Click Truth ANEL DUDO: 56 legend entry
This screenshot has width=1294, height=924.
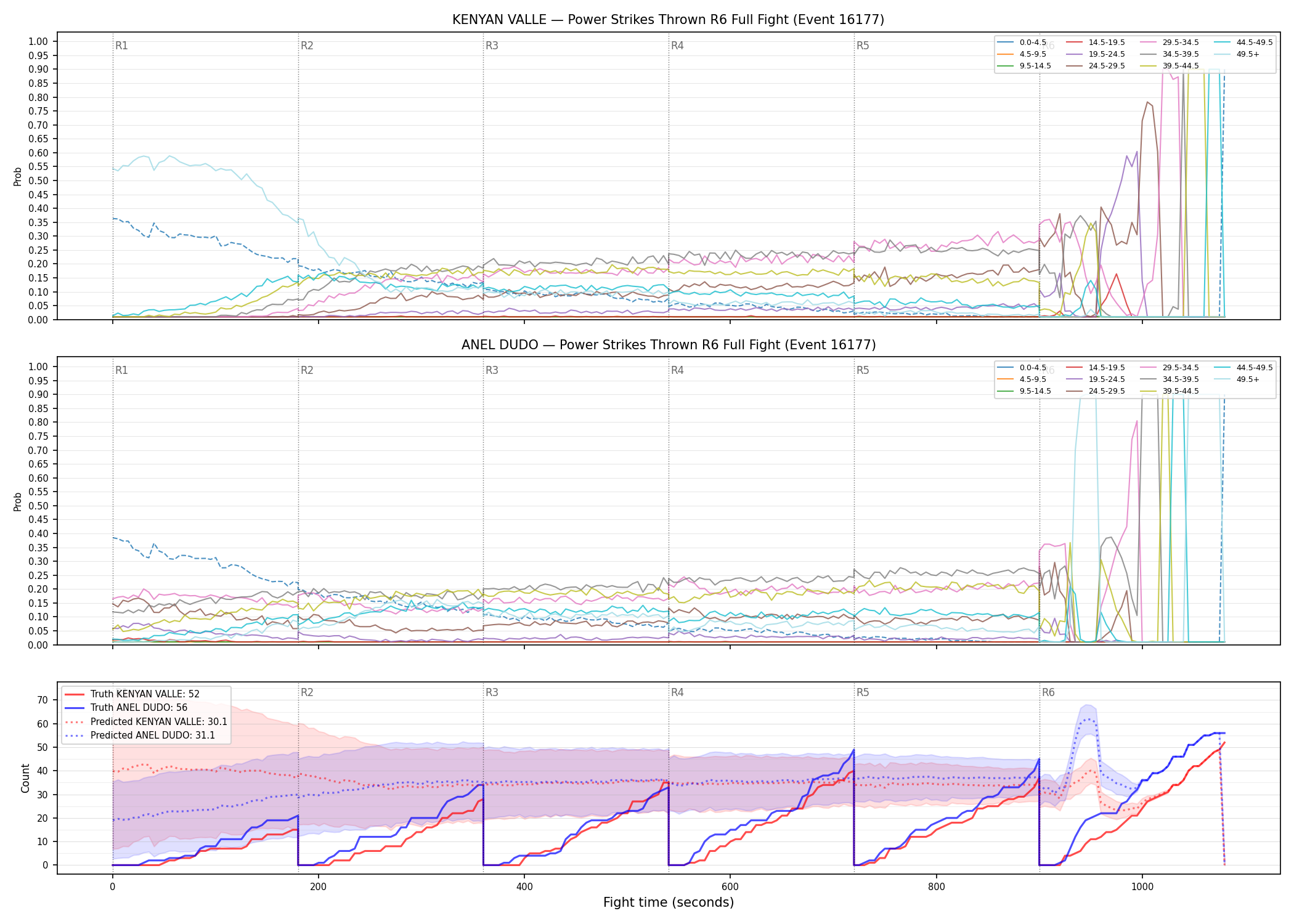tap(126, 708)
